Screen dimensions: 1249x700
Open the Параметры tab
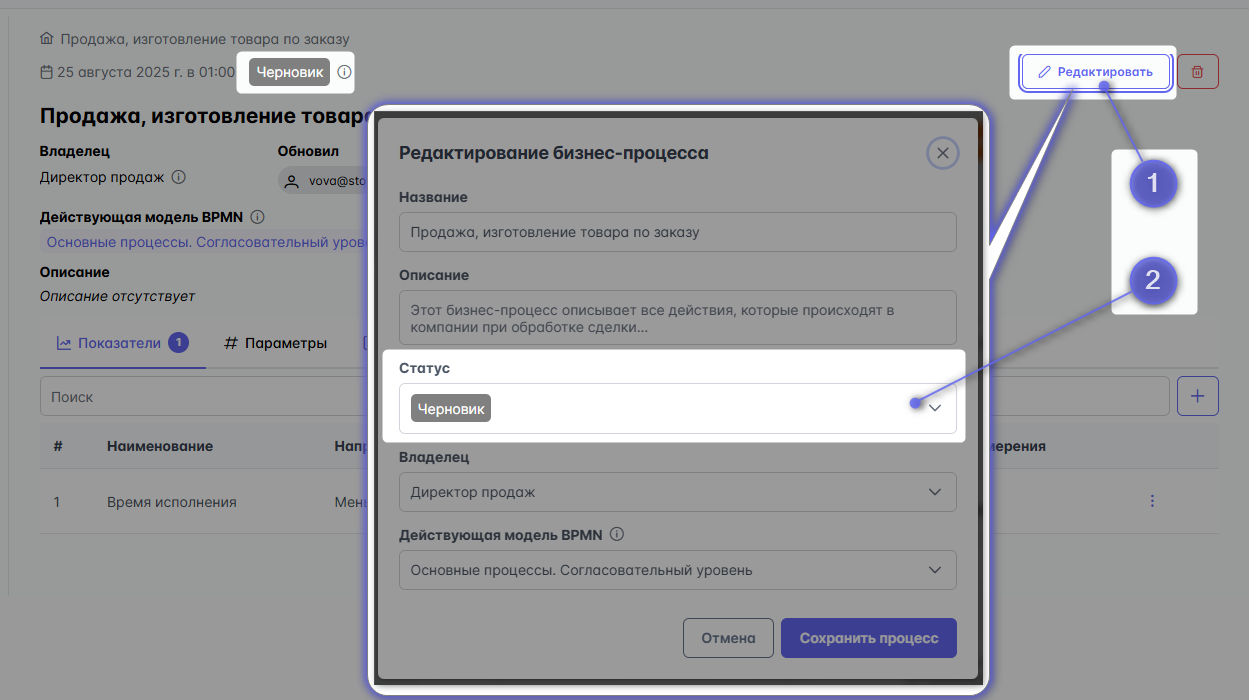[x=275, y=343]
